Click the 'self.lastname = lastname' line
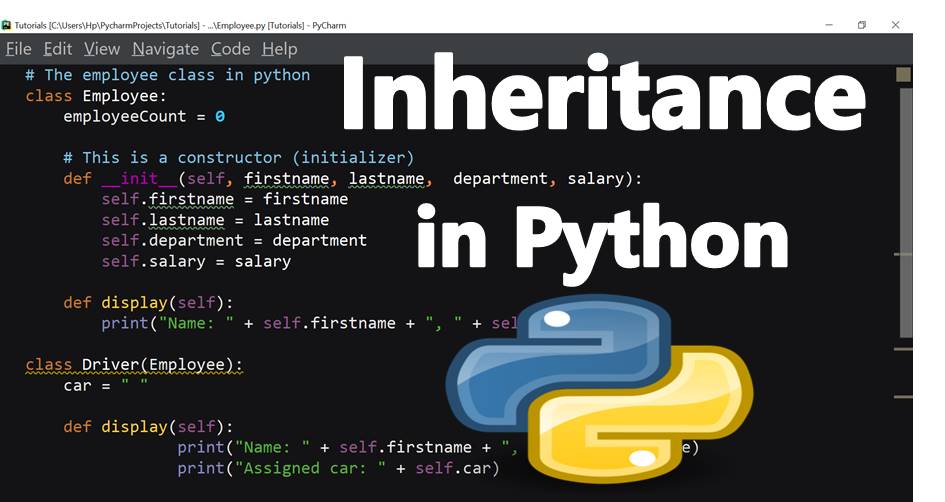Image resolution: width=945 pixels, height=502 pixels. pos(215,220)
